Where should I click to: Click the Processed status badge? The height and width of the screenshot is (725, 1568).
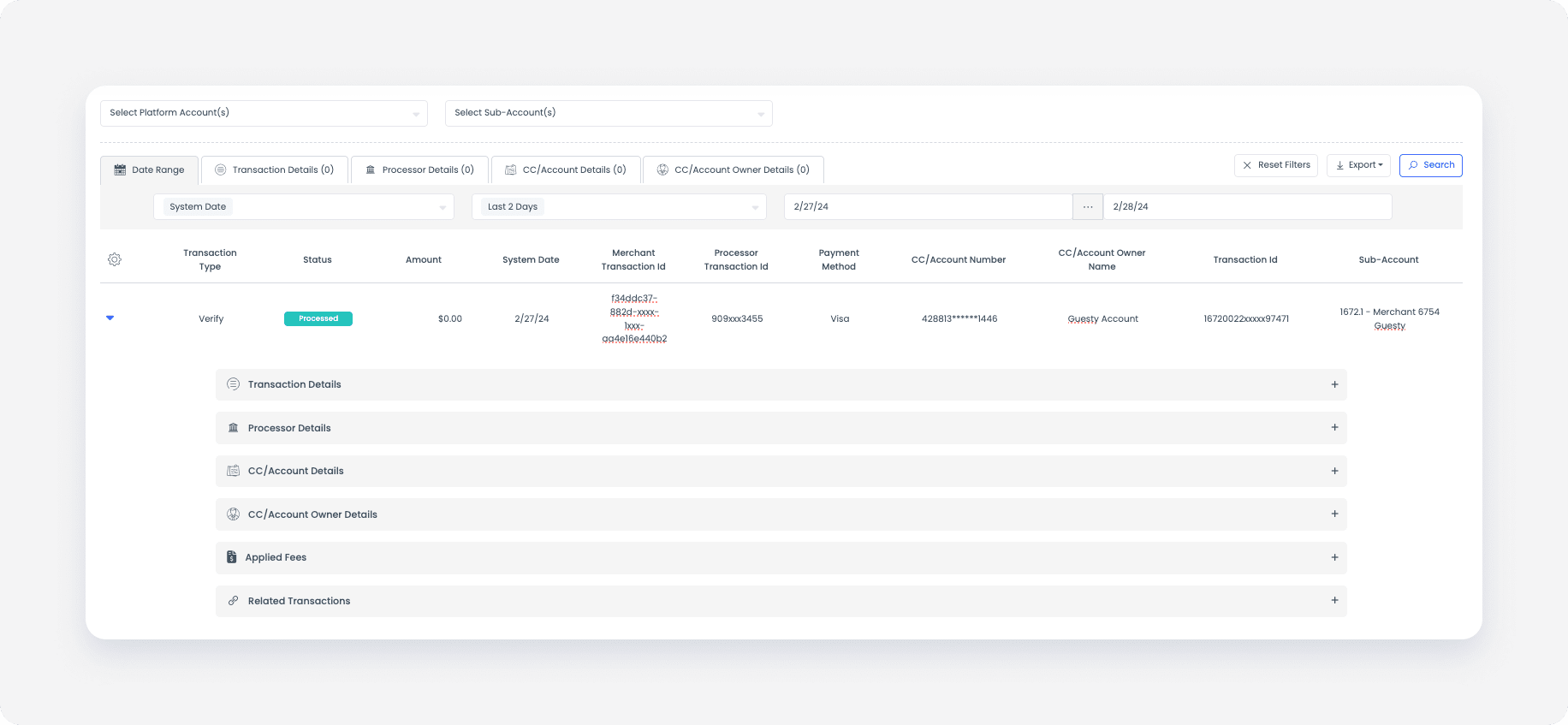pyautogui.click(x=318, y=318)
